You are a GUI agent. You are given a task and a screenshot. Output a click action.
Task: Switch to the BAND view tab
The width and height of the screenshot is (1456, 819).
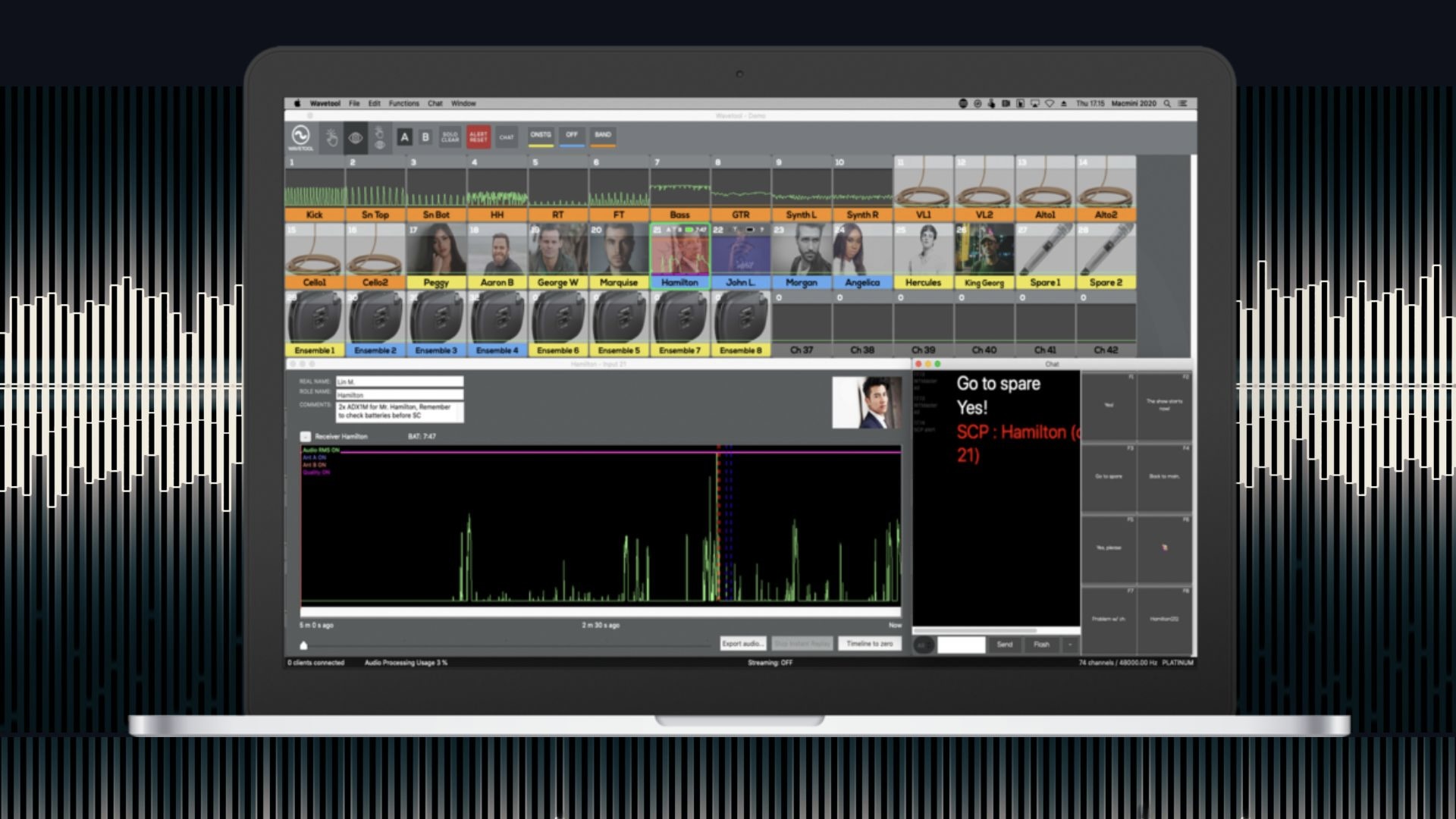[x=603, y=136]
